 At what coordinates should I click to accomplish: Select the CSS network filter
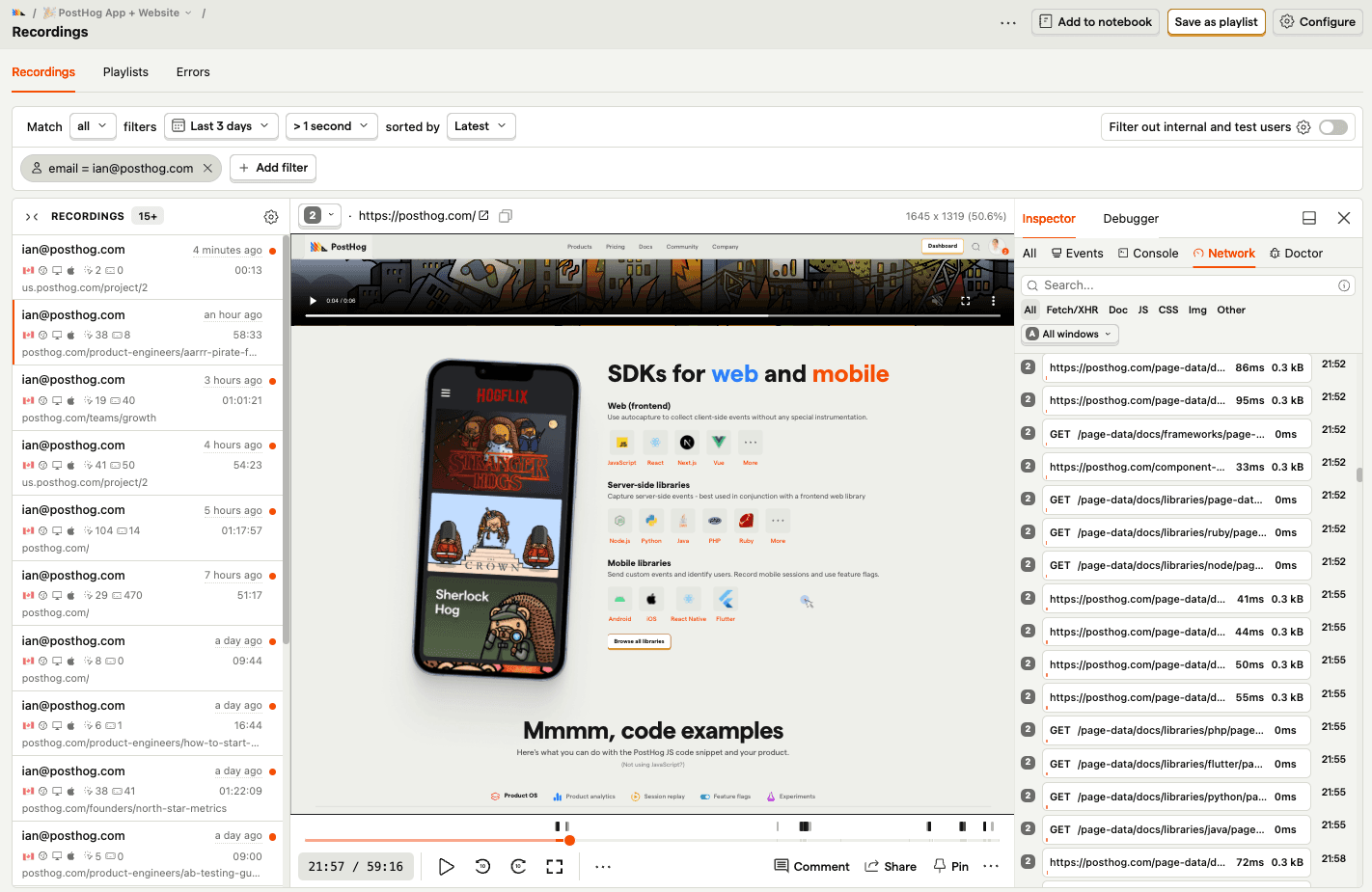pos(1168,311)
